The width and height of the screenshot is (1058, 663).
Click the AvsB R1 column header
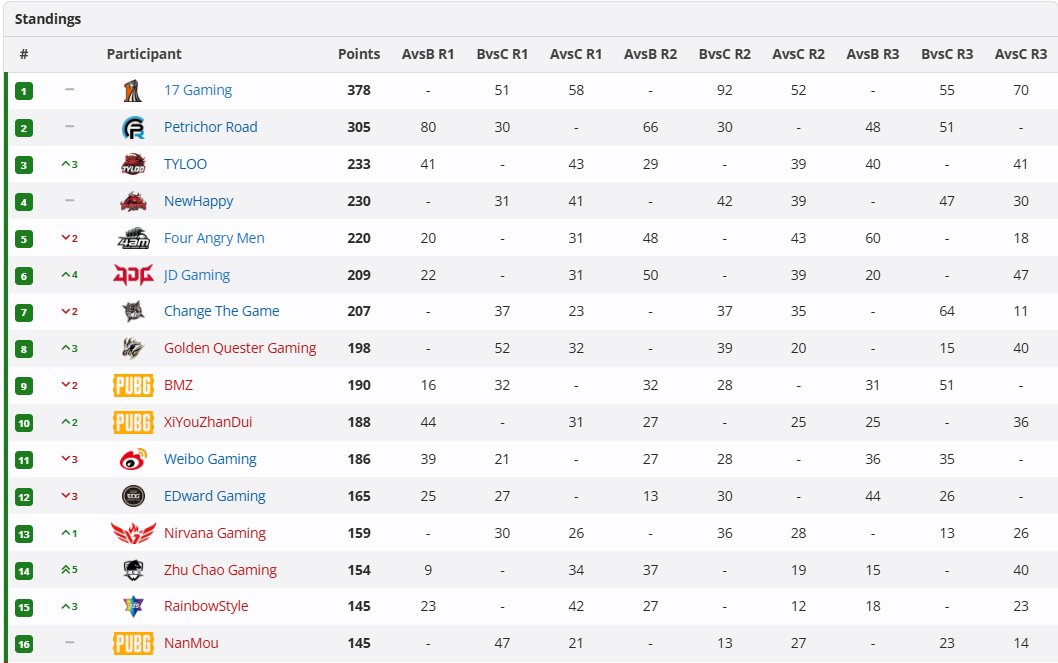[428, 54]
